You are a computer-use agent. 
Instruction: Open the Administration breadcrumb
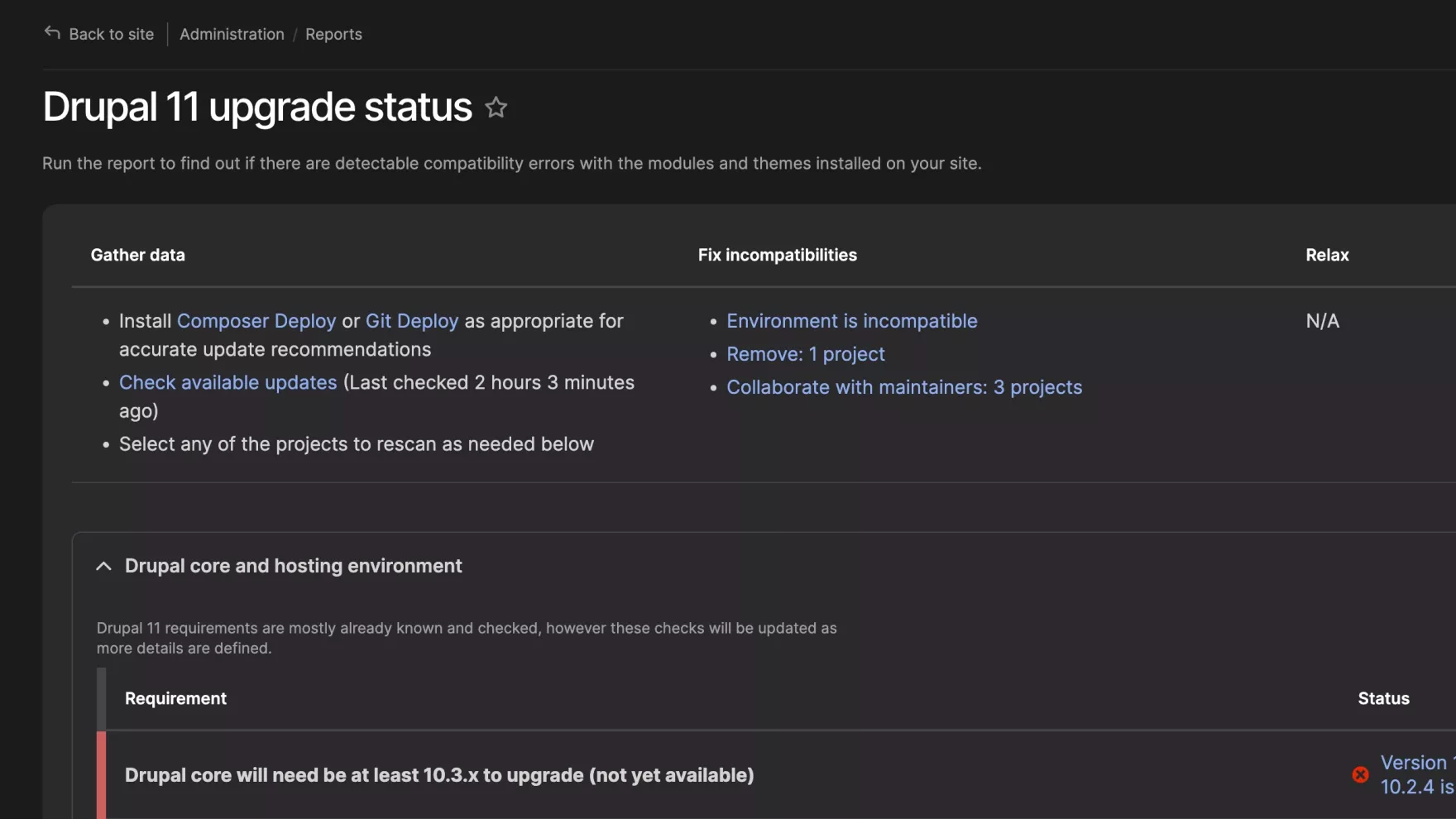tap(232, 34)
